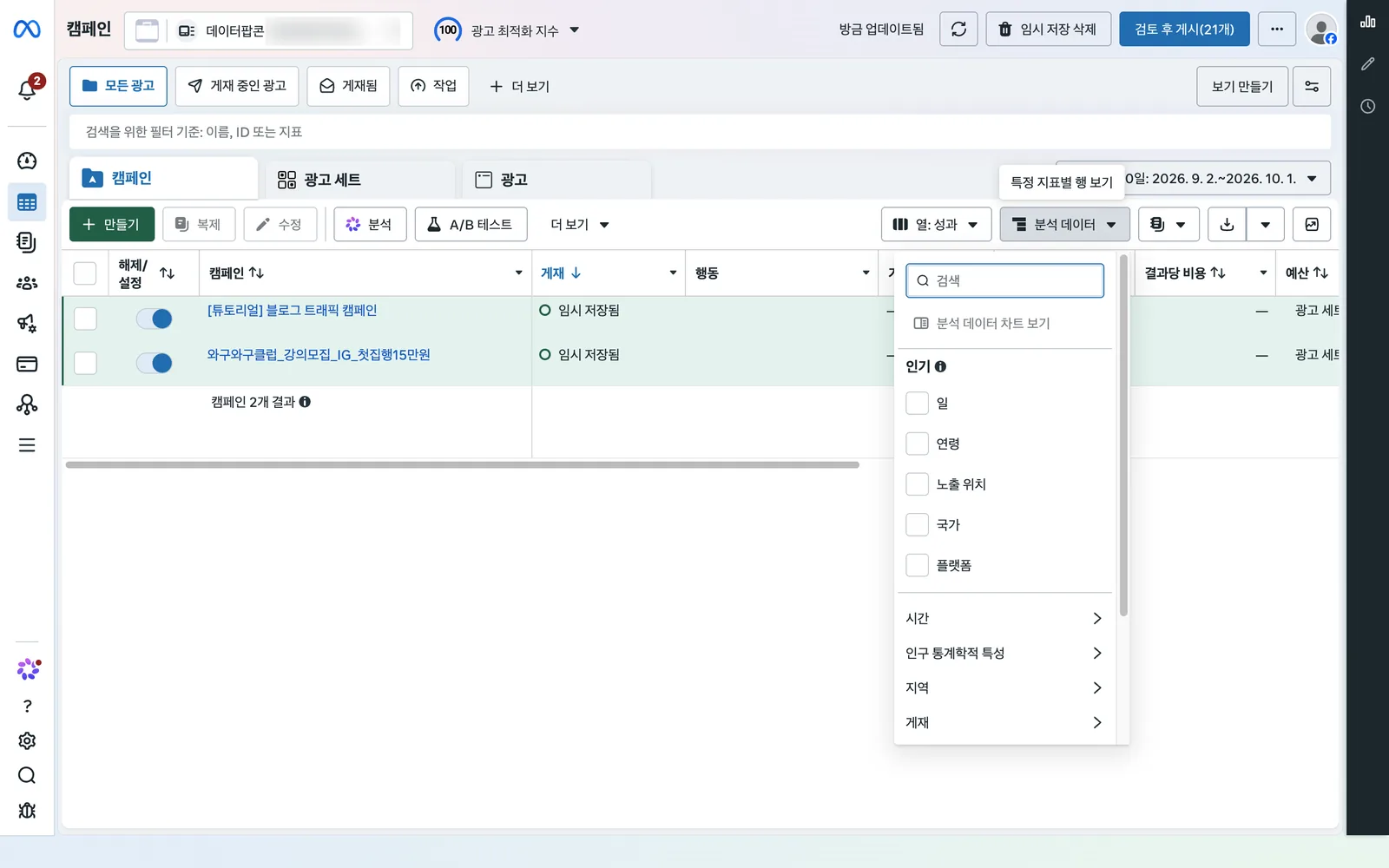
Task: Open account overview gauge icon in sidebar
Action: point(27,161)
